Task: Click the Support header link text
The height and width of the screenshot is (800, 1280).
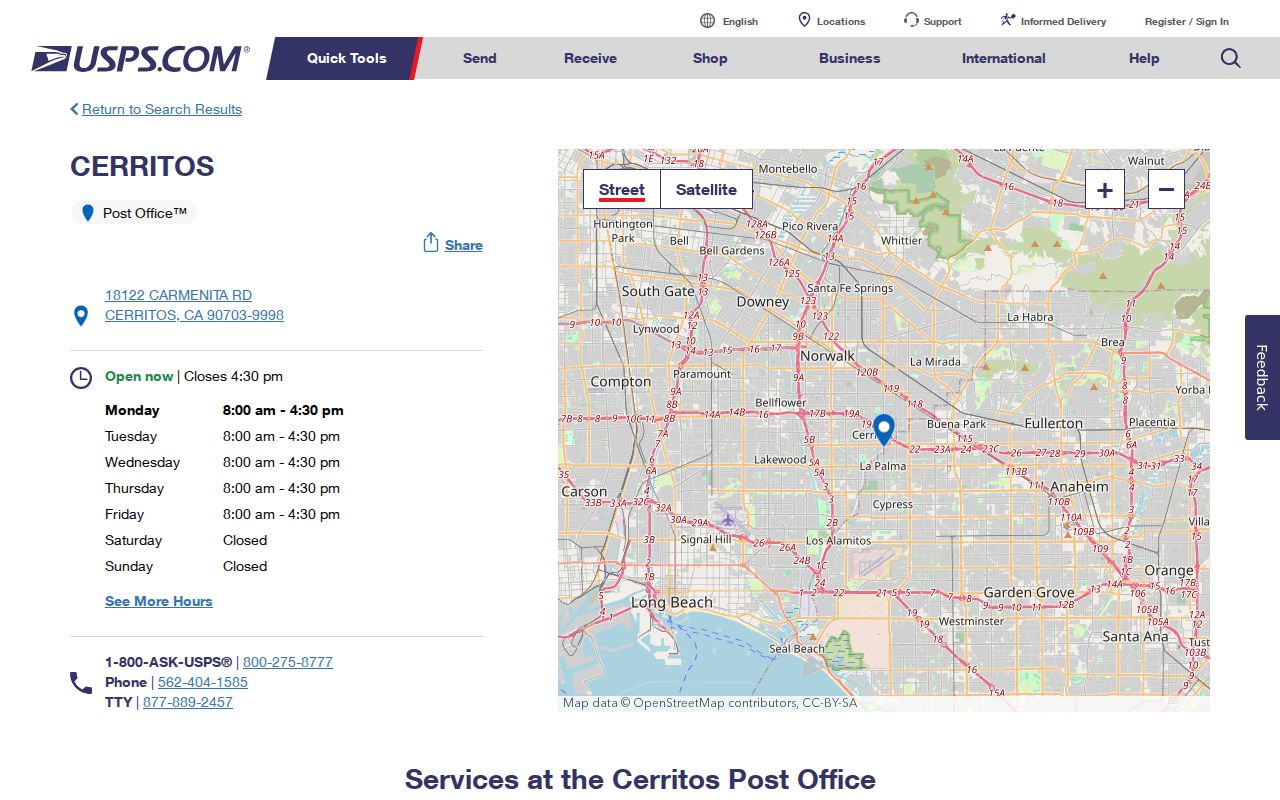Action: (x=943, y=21)
